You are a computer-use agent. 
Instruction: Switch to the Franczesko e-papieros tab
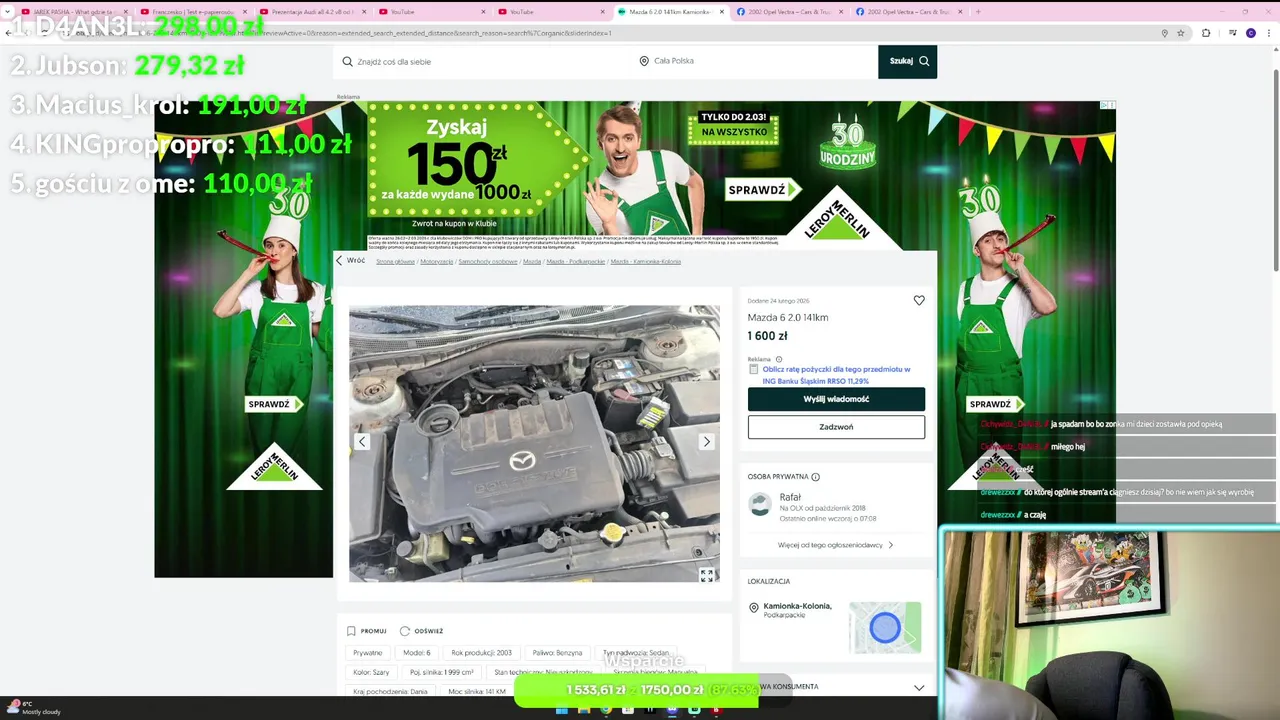pos(193,12)
